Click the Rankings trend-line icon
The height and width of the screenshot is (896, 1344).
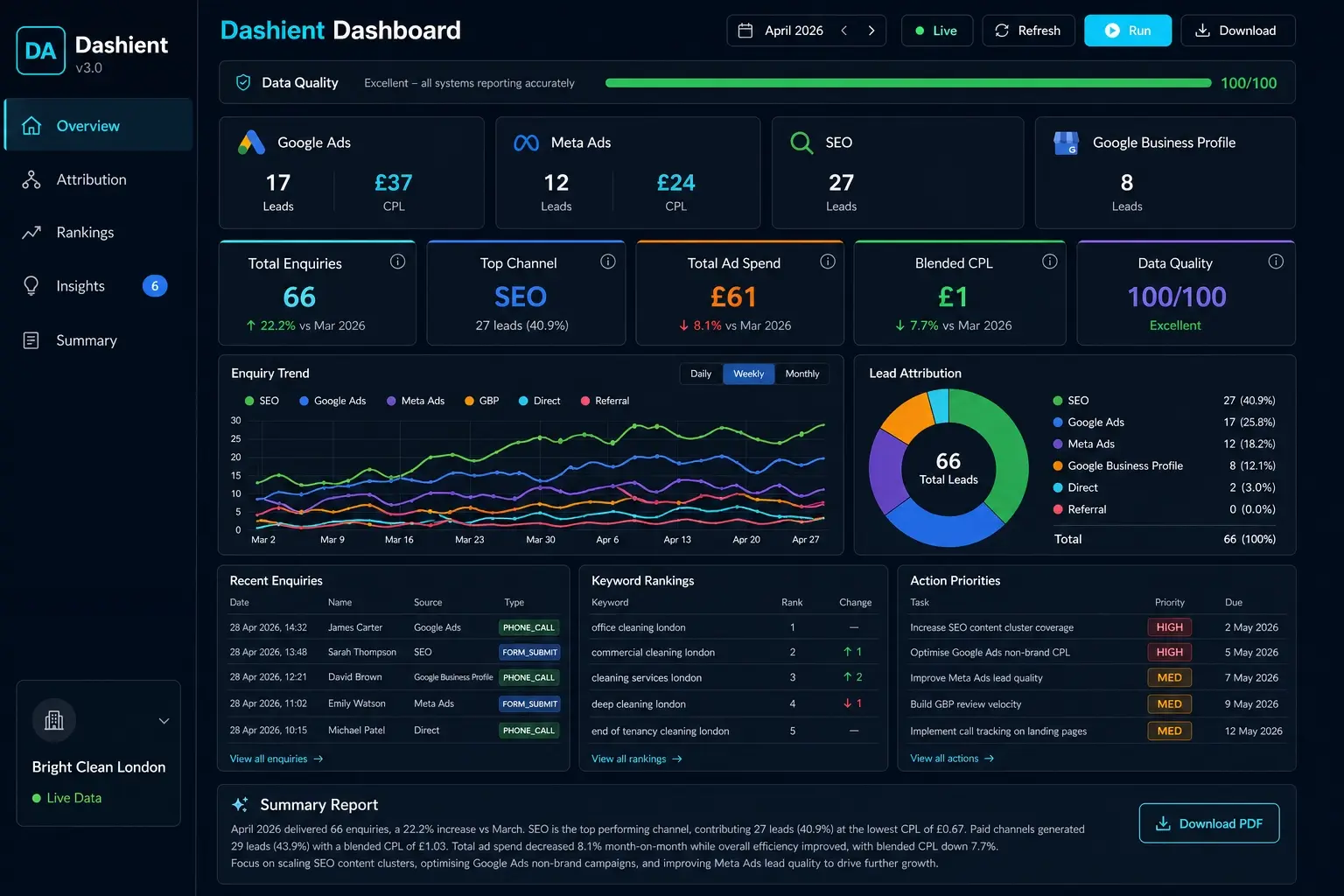(x=31, y=233)
